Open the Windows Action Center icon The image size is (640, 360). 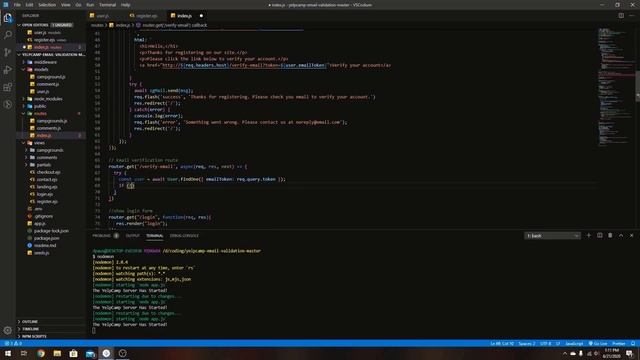click(630, 353)
